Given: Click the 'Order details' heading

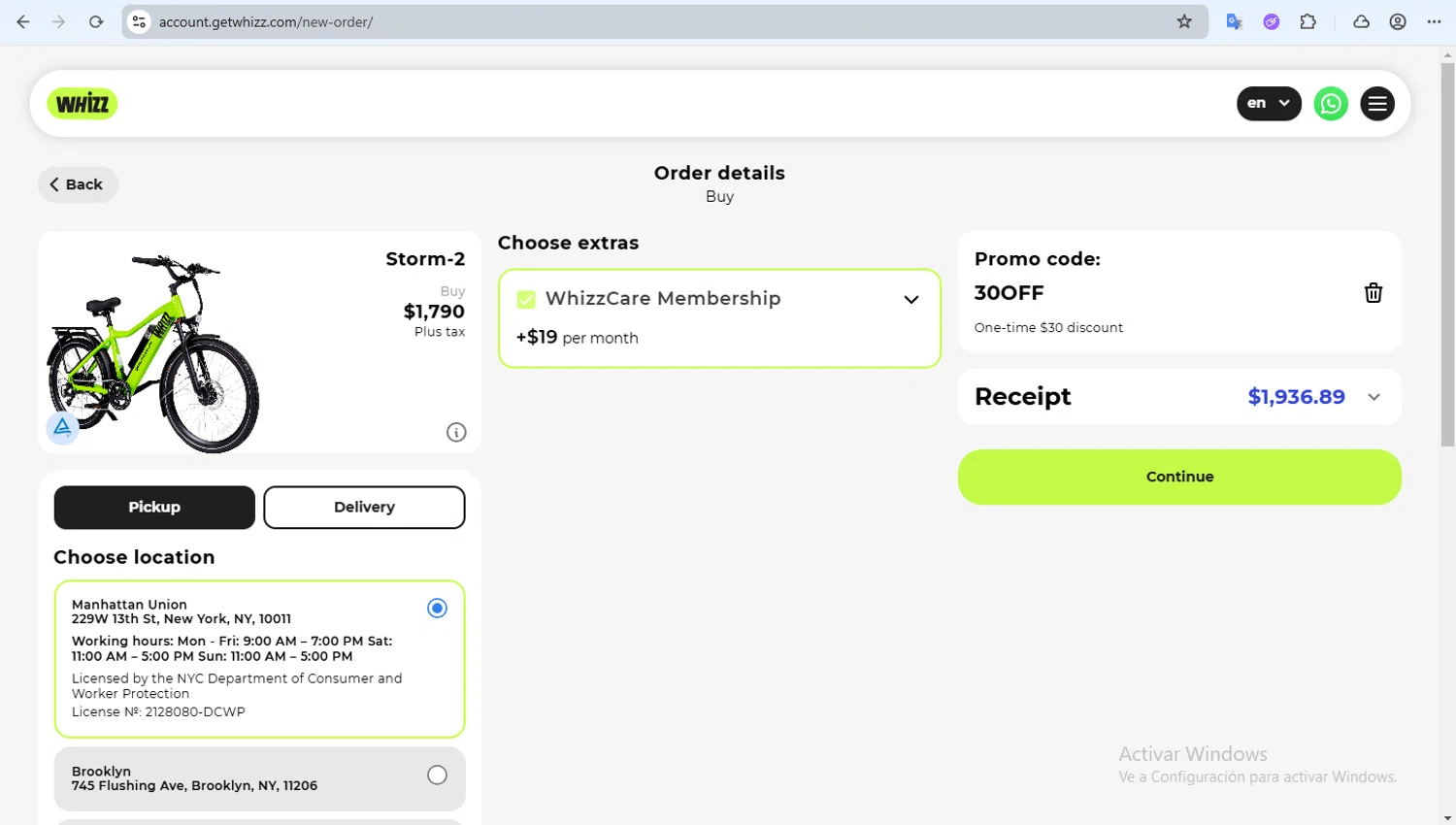Looking at the screenshot, I should pyautogui.click(x=719, y=173).
